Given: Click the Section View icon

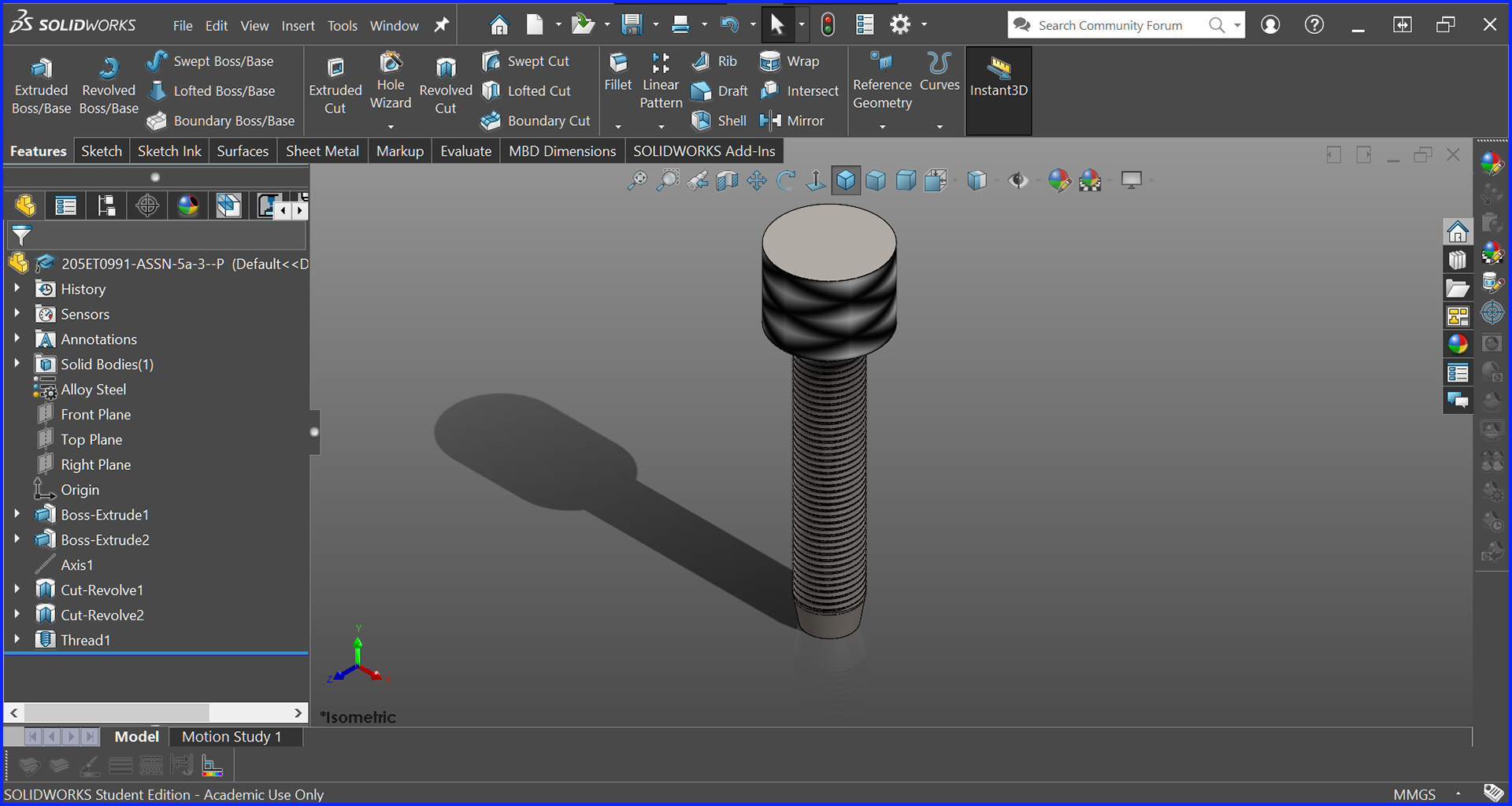Looking at the screenshot, I should click(727, 181).
